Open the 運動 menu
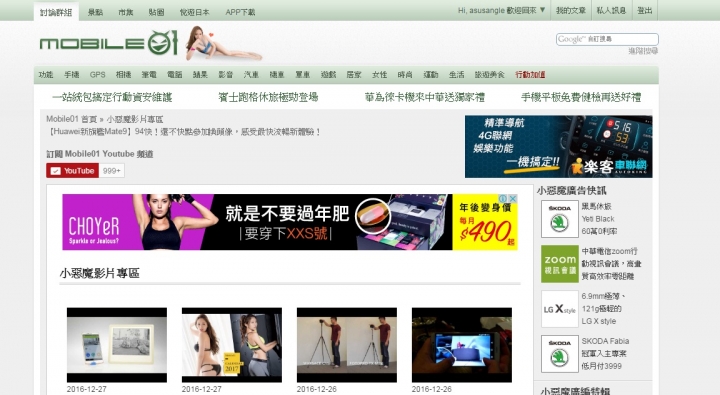This screenshot has width=720, height=395. pos(431,74)
